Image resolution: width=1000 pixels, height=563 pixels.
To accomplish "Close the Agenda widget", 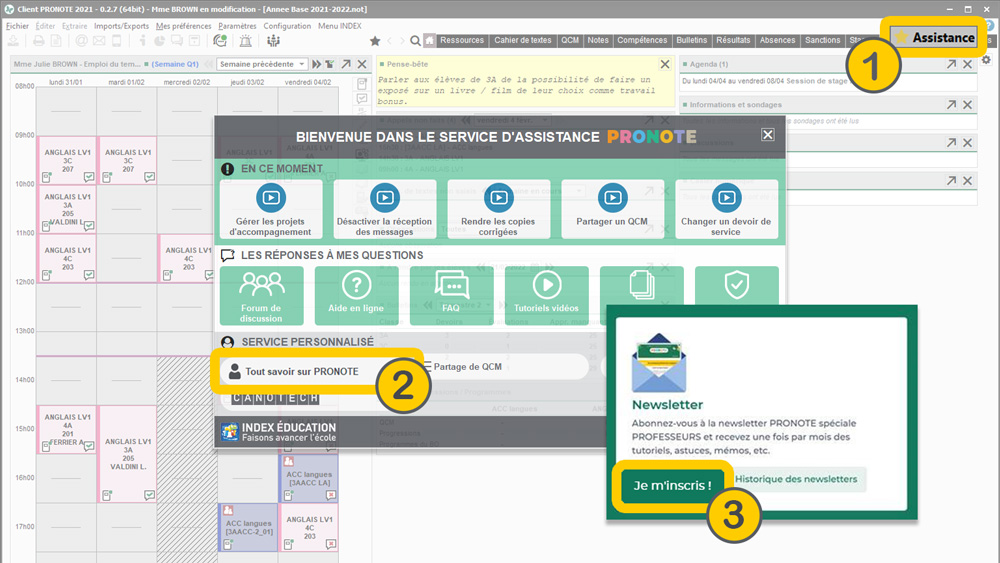I will click(967, 64).
